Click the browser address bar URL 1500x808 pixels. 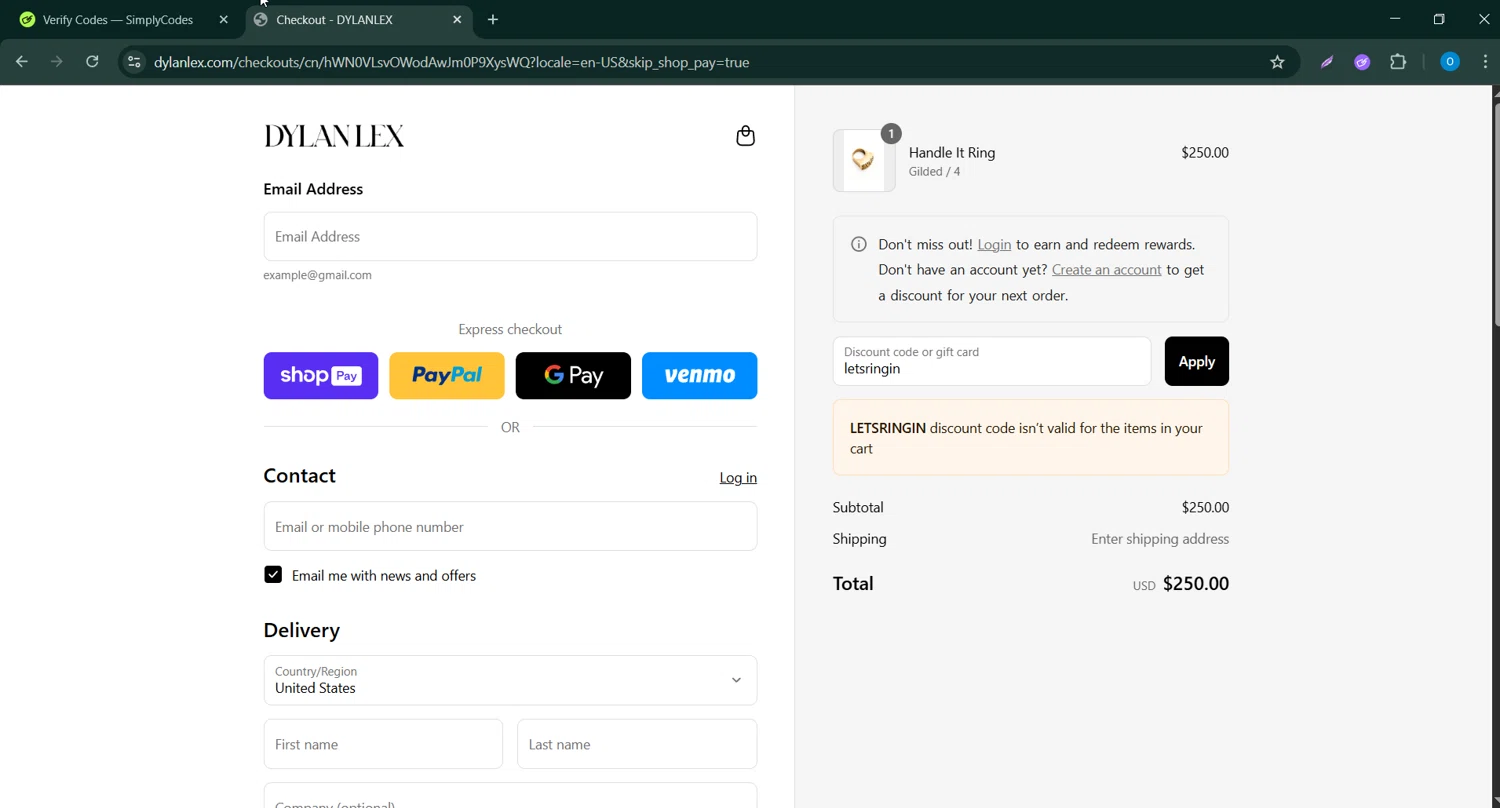click(452, 62)
